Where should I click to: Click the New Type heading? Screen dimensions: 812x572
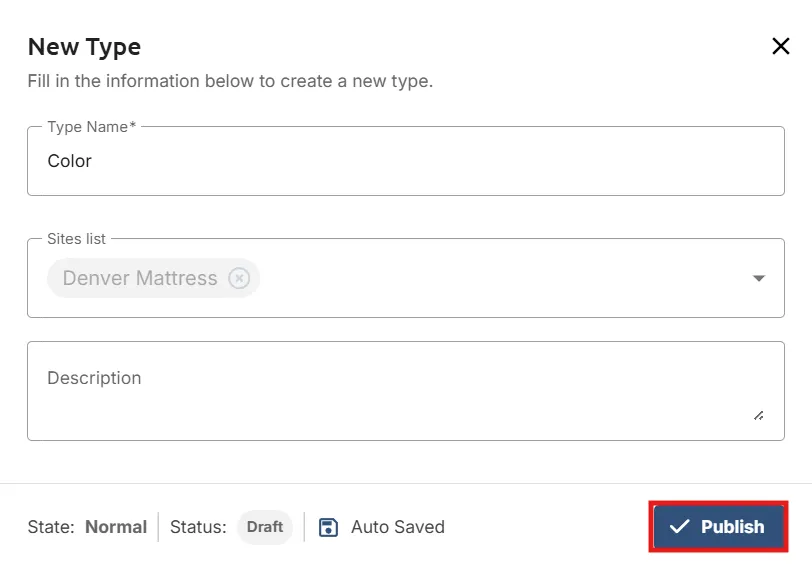click(84, 47)
